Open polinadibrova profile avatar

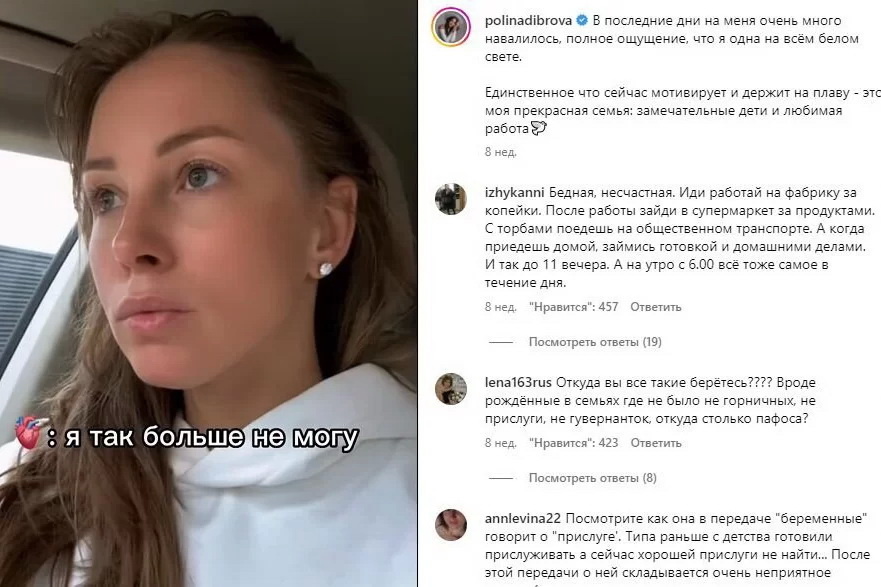tap(451, 27)
